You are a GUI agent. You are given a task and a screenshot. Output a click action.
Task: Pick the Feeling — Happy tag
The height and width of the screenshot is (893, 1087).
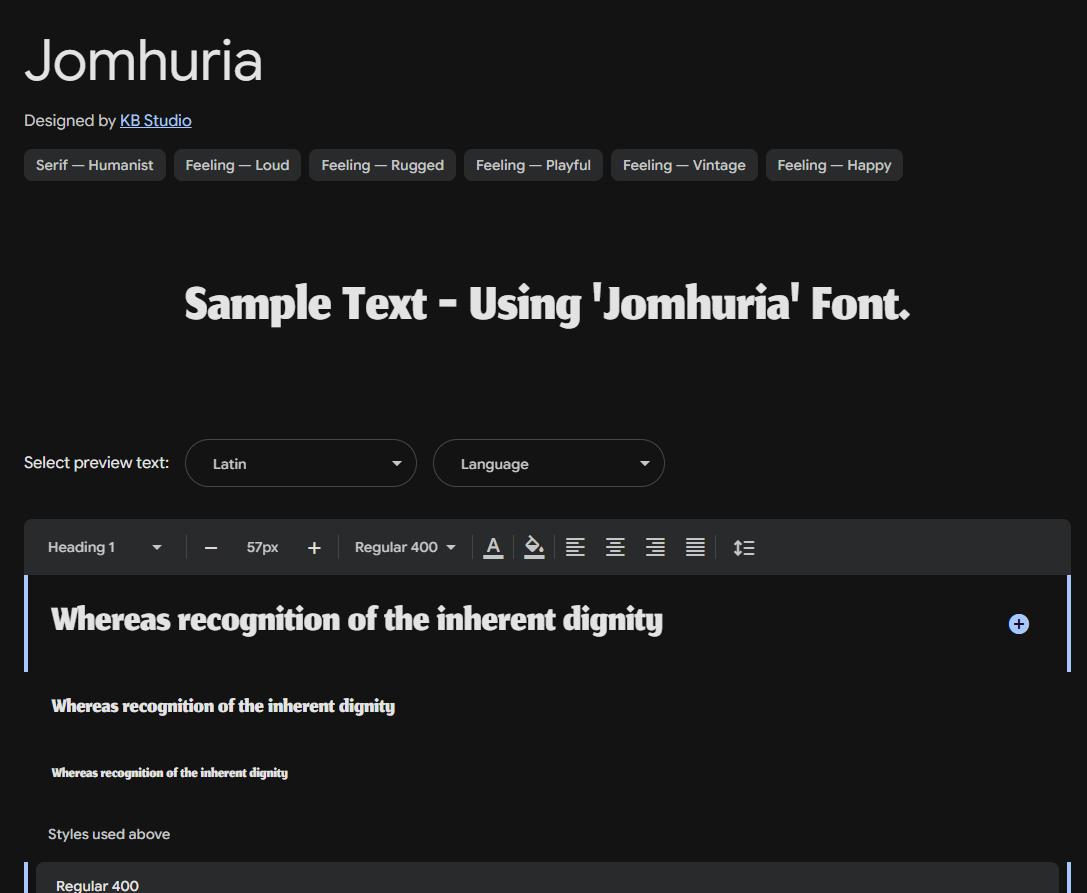(834, 165)
